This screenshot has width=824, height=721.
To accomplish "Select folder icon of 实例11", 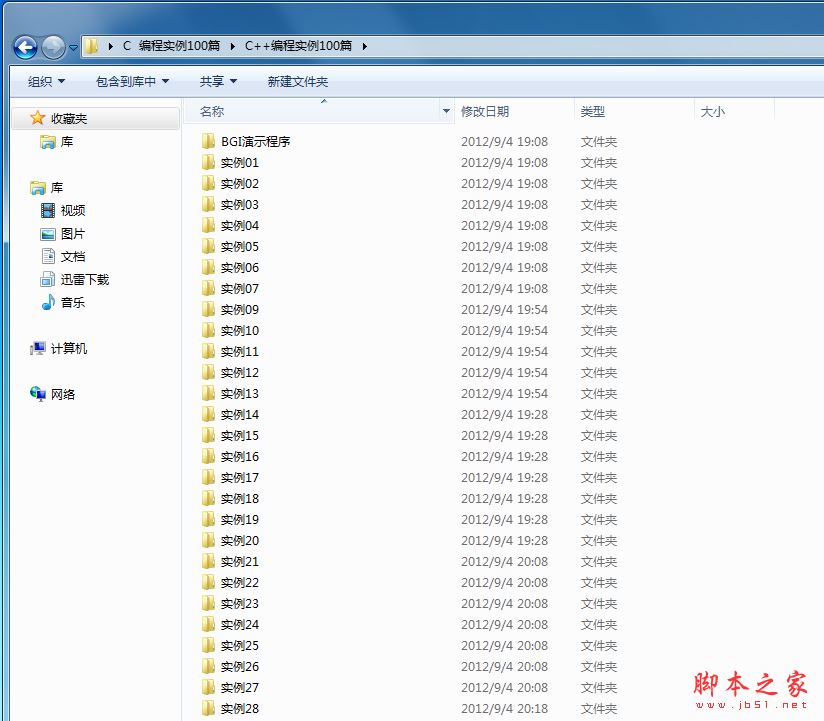I will (209, 351).
